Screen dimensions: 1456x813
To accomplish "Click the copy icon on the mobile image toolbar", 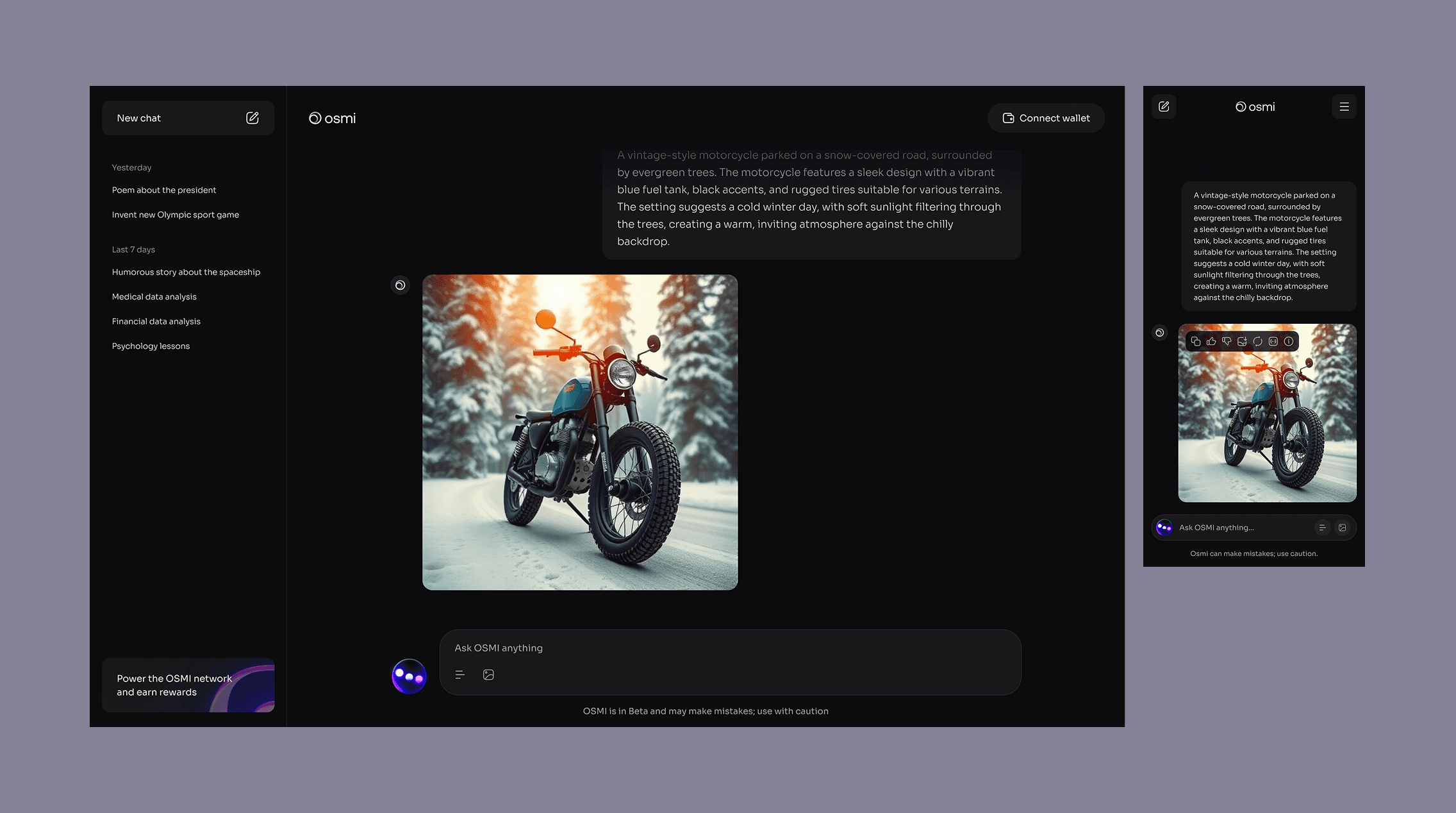I will click(1196, 342).
